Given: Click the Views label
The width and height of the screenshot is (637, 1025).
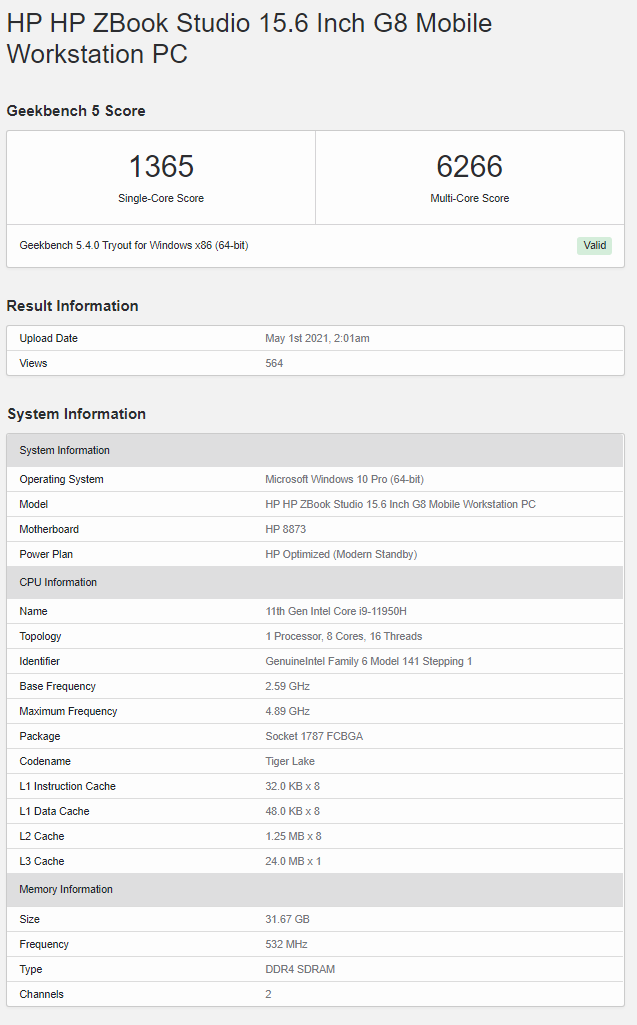Looking at the screenshot, I should click(33, 363).
